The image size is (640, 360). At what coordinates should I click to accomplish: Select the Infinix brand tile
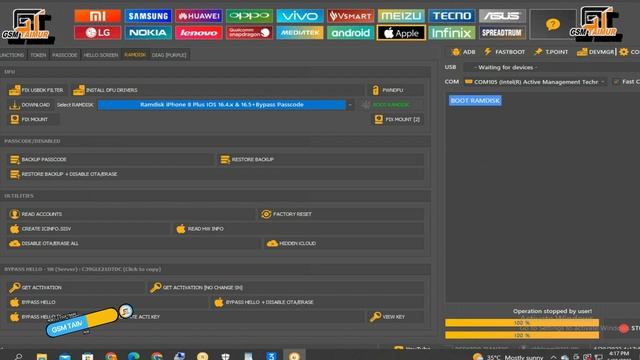(452, 33)
